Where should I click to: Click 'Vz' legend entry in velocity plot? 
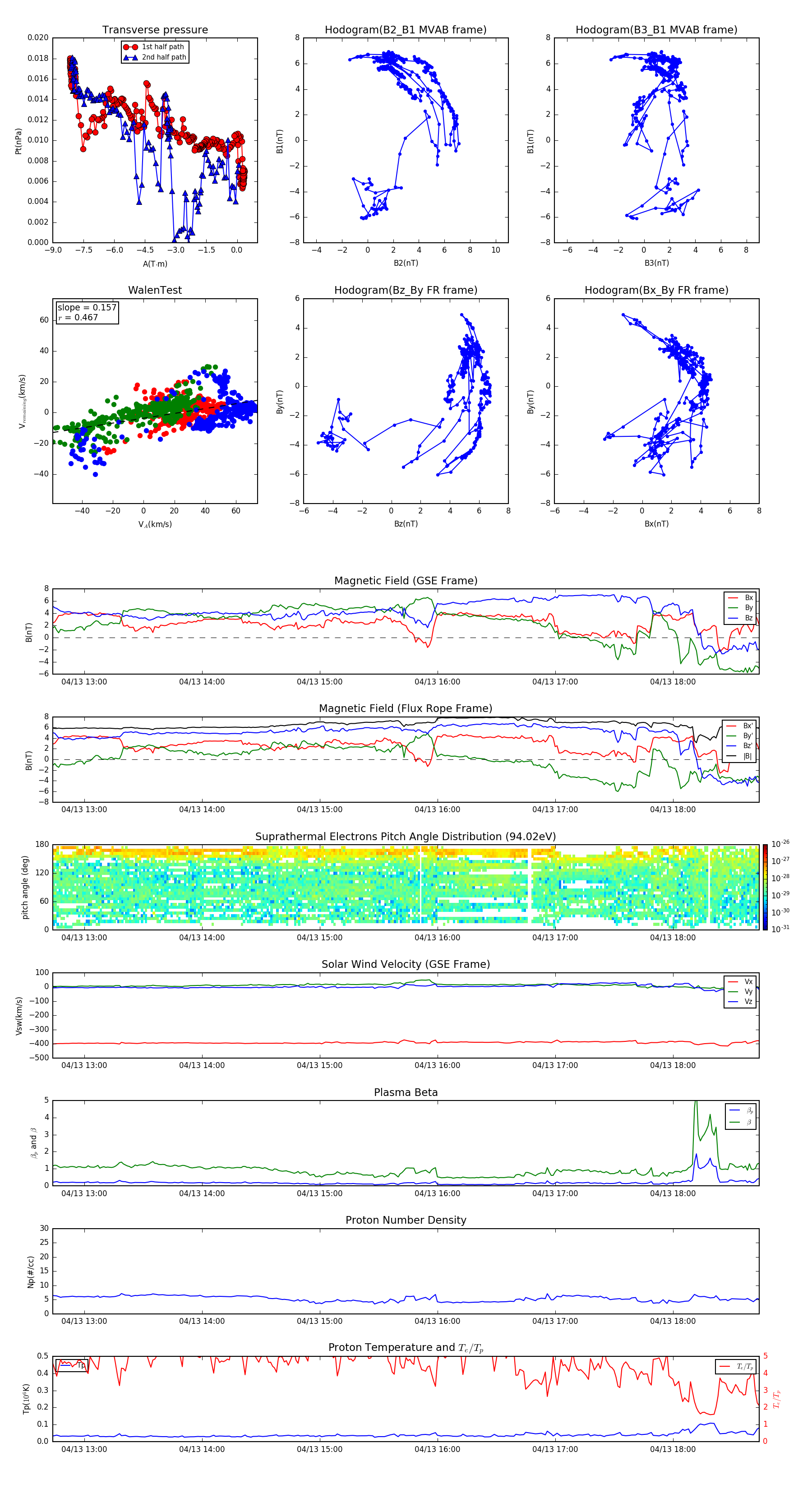coord(740,1002)
